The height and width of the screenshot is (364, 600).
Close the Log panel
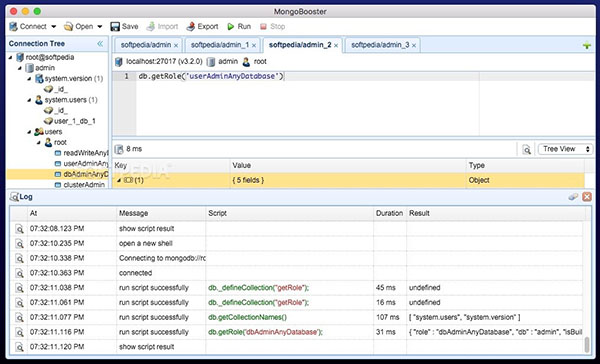pyautogui.click(x=587, y=197)
